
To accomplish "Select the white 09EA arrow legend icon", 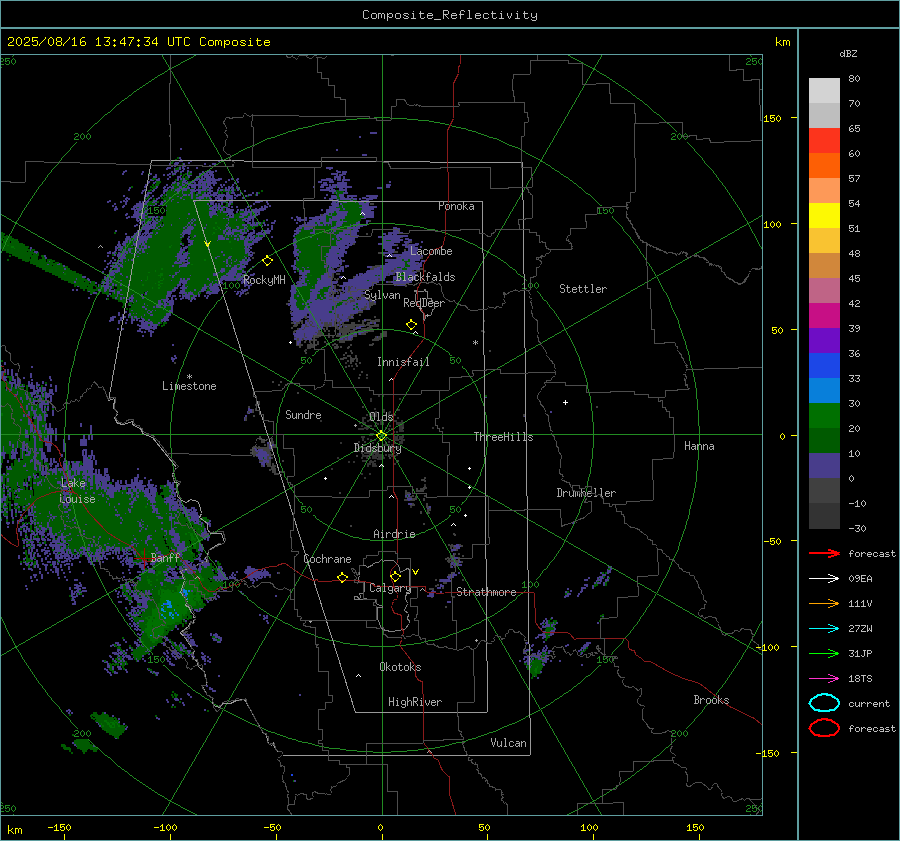I will click(824, 579).
